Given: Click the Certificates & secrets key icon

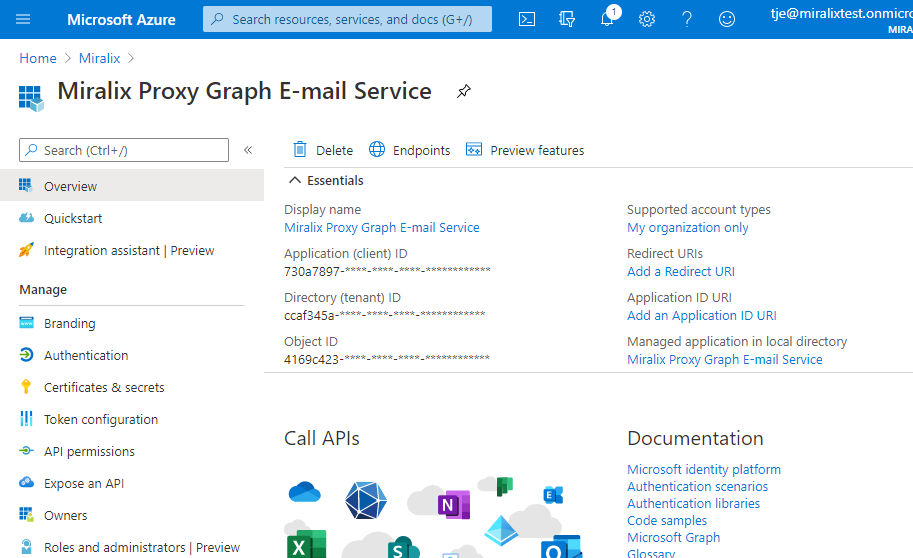Looking at the screenshot, I should [26, 387].
